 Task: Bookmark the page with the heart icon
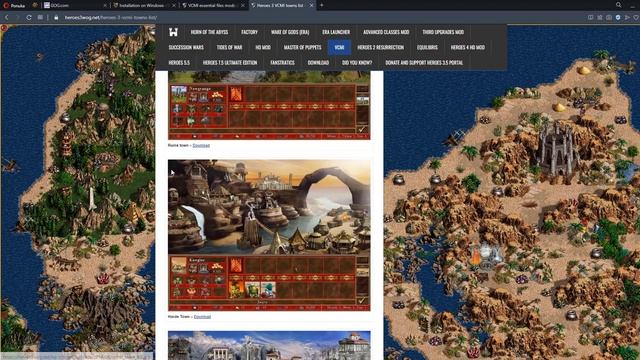(636, 18)
